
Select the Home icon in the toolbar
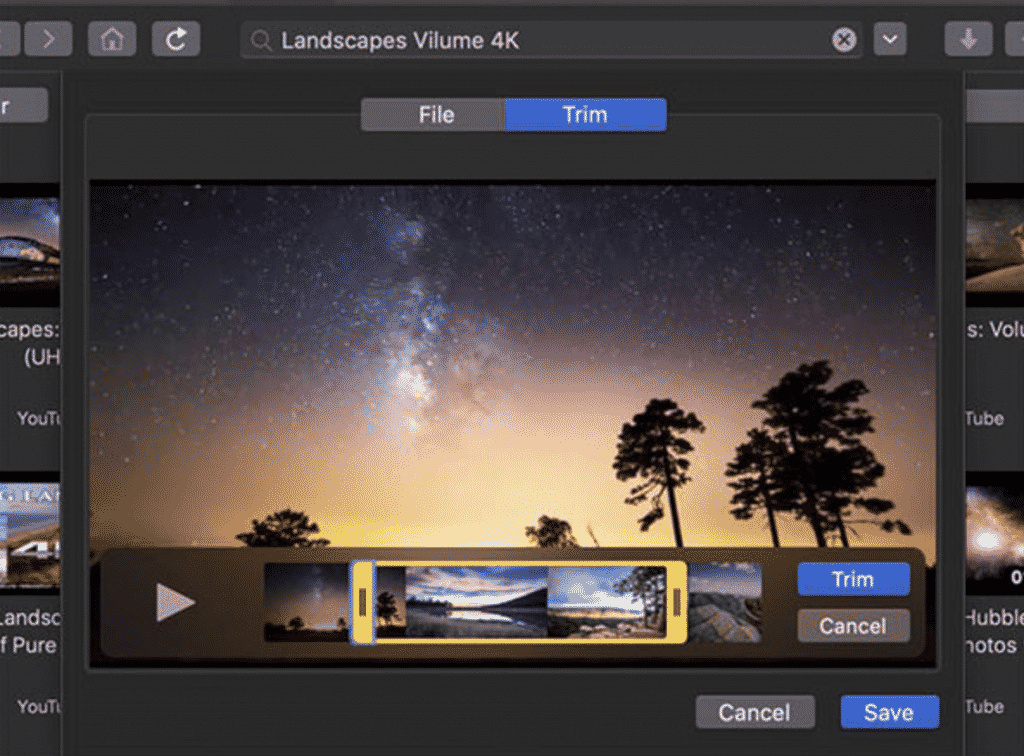coord(110,39)
